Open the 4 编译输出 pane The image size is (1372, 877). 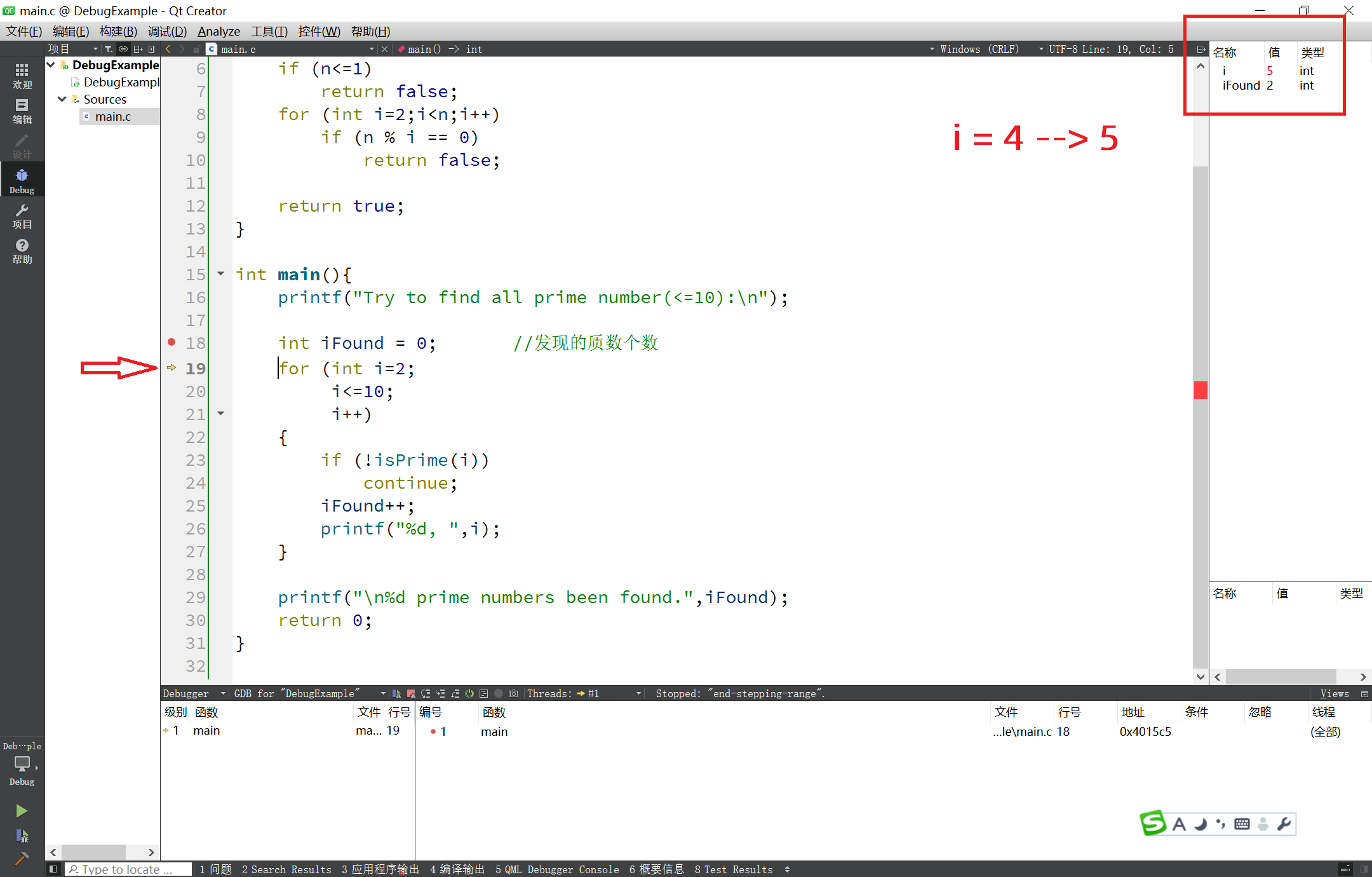tap(457, 869)
